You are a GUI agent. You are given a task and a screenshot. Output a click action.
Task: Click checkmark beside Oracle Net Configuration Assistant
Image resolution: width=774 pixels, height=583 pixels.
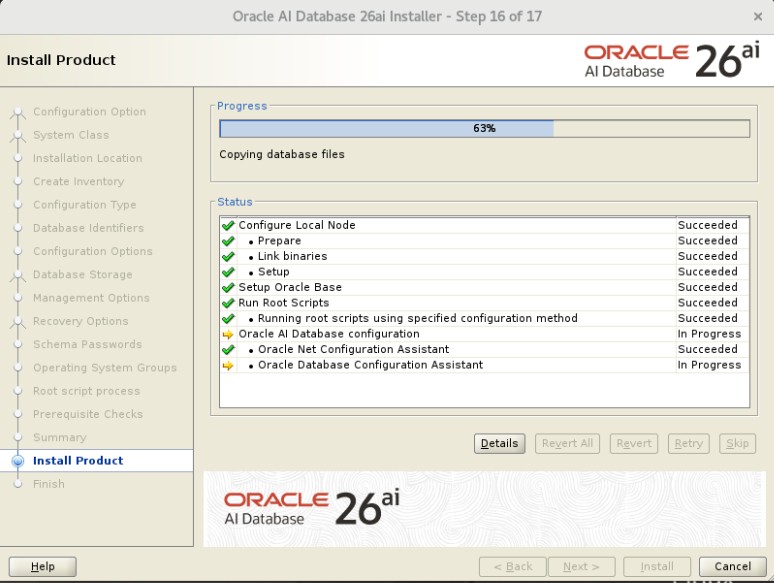click(x=228, y=350)
